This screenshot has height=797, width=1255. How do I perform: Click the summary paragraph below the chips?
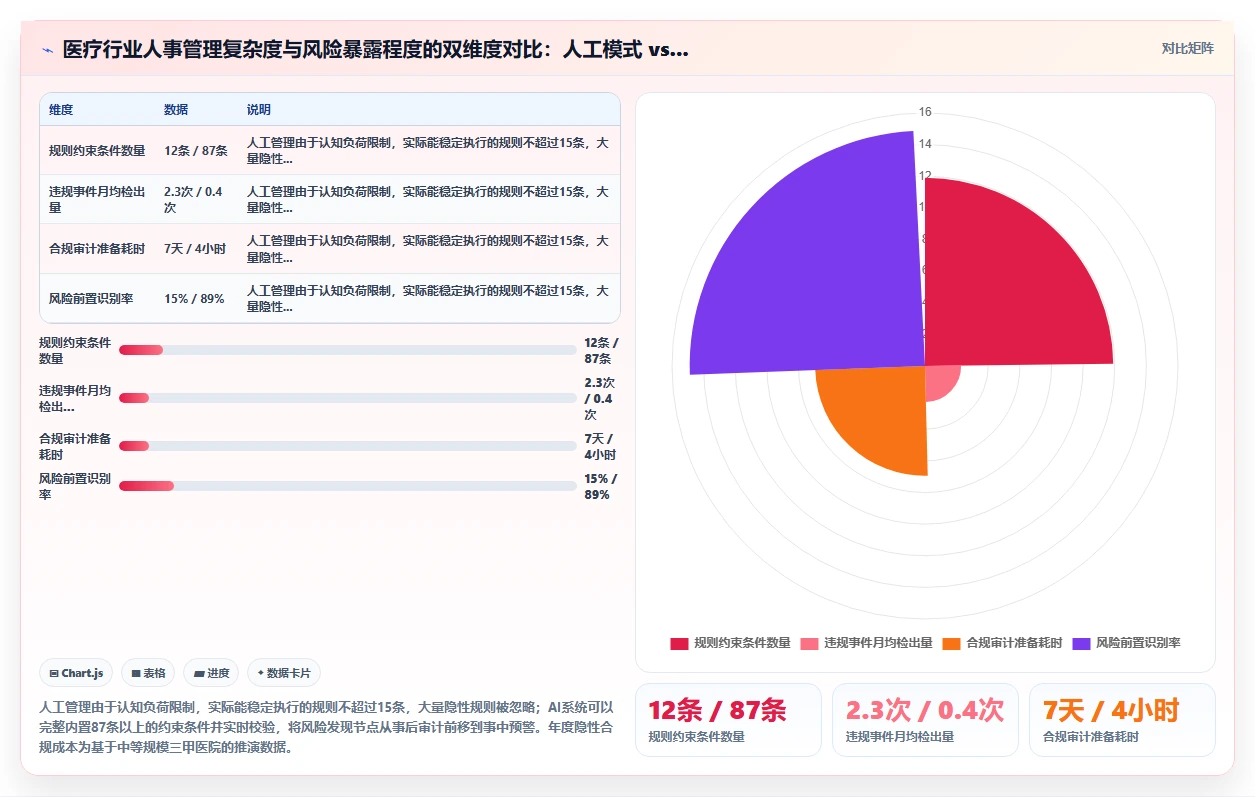[x=327, y=727]
